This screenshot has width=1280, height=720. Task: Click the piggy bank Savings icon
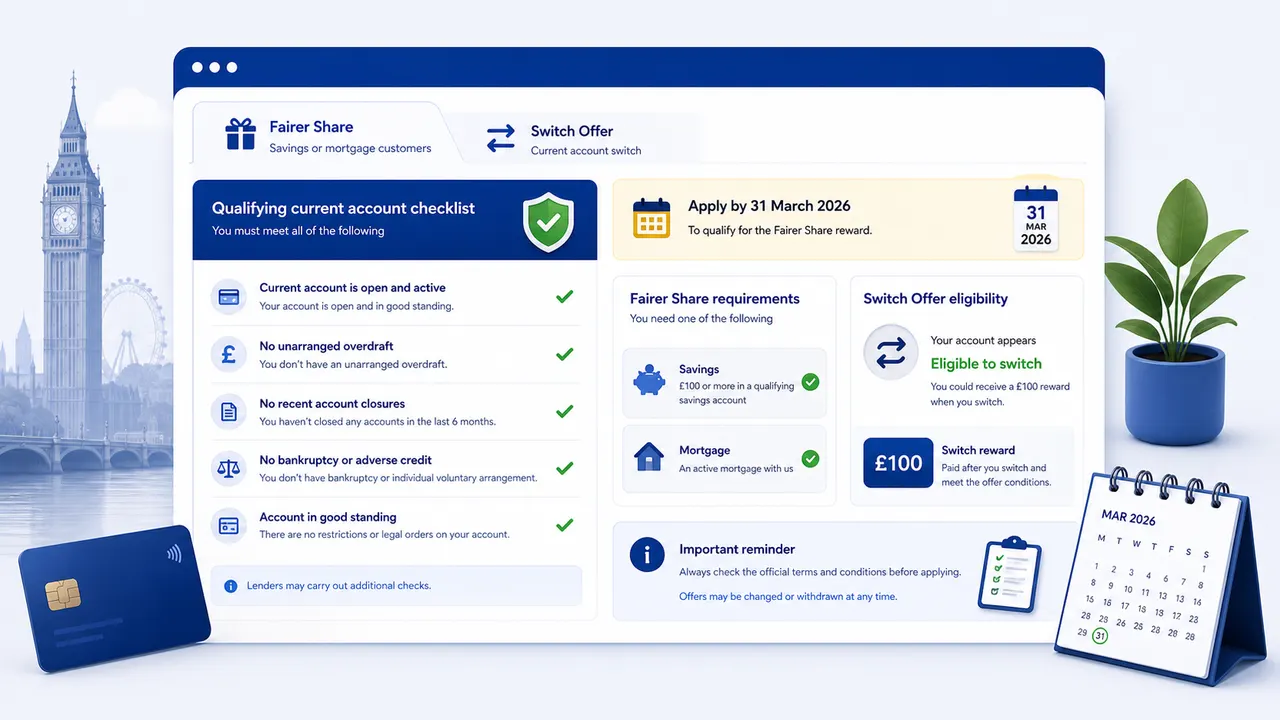649,382
